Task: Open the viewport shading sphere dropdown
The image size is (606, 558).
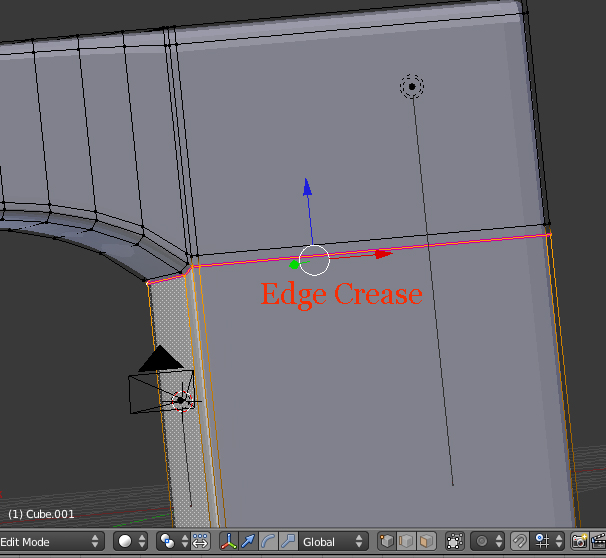Action: [x=131, y=541]
